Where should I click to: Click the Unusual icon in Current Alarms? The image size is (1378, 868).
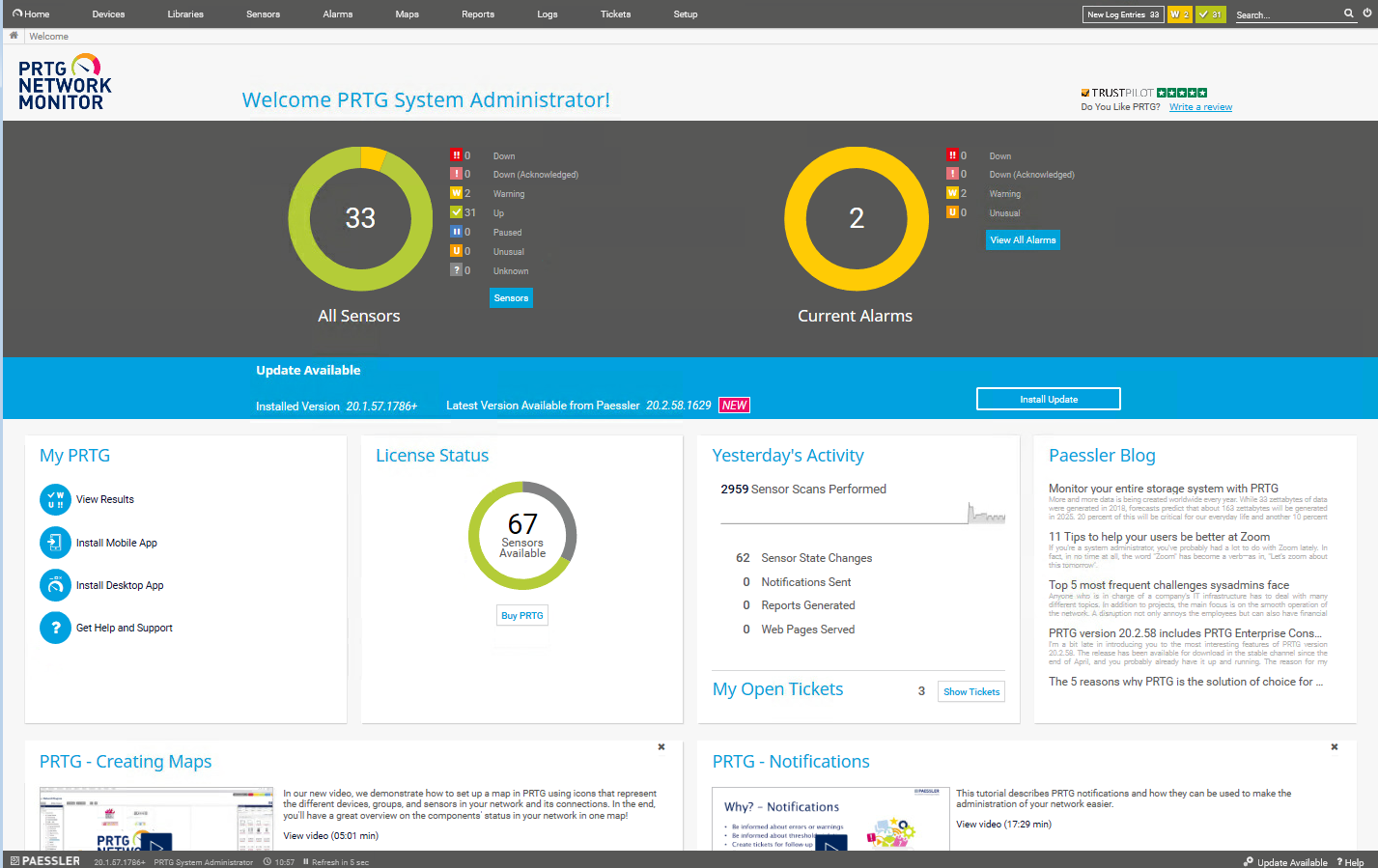click(x=952, y=212)
